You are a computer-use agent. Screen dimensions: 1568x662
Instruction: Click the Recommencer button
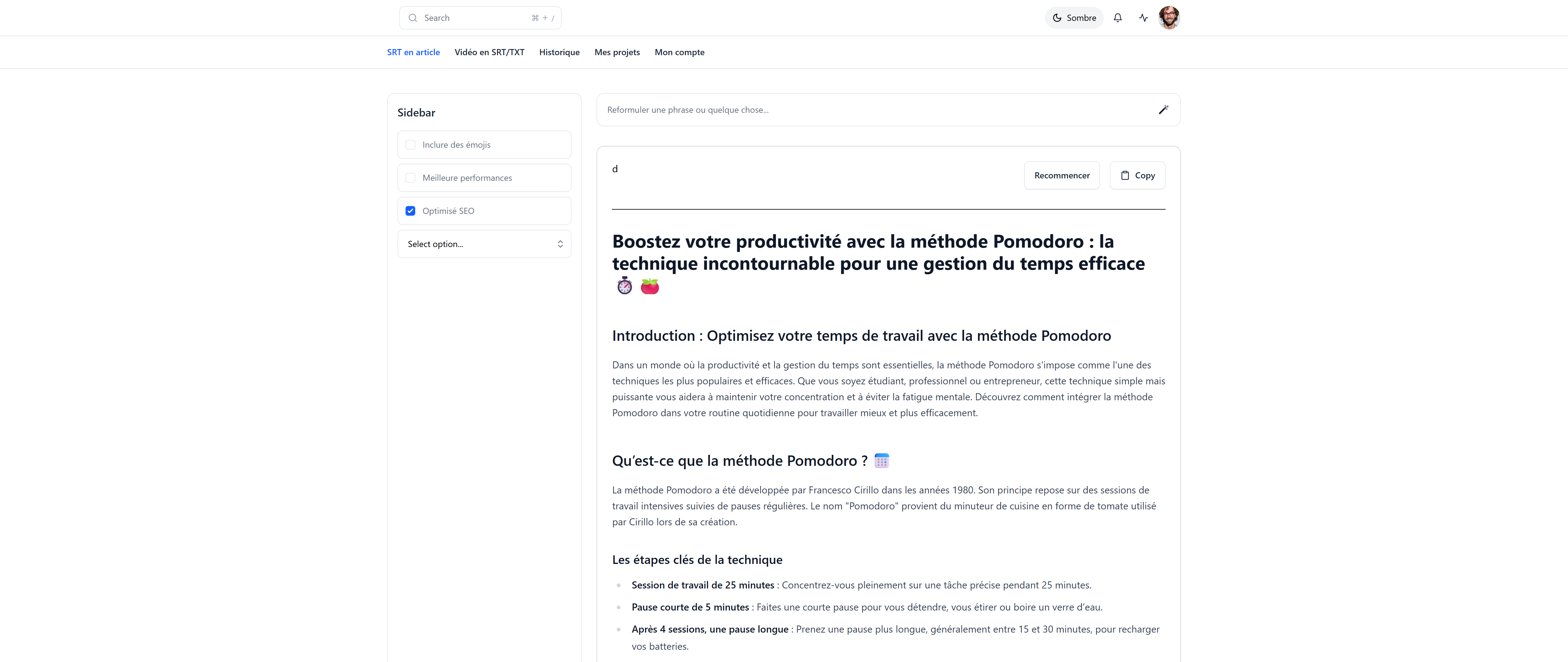tap(1061, 175)
